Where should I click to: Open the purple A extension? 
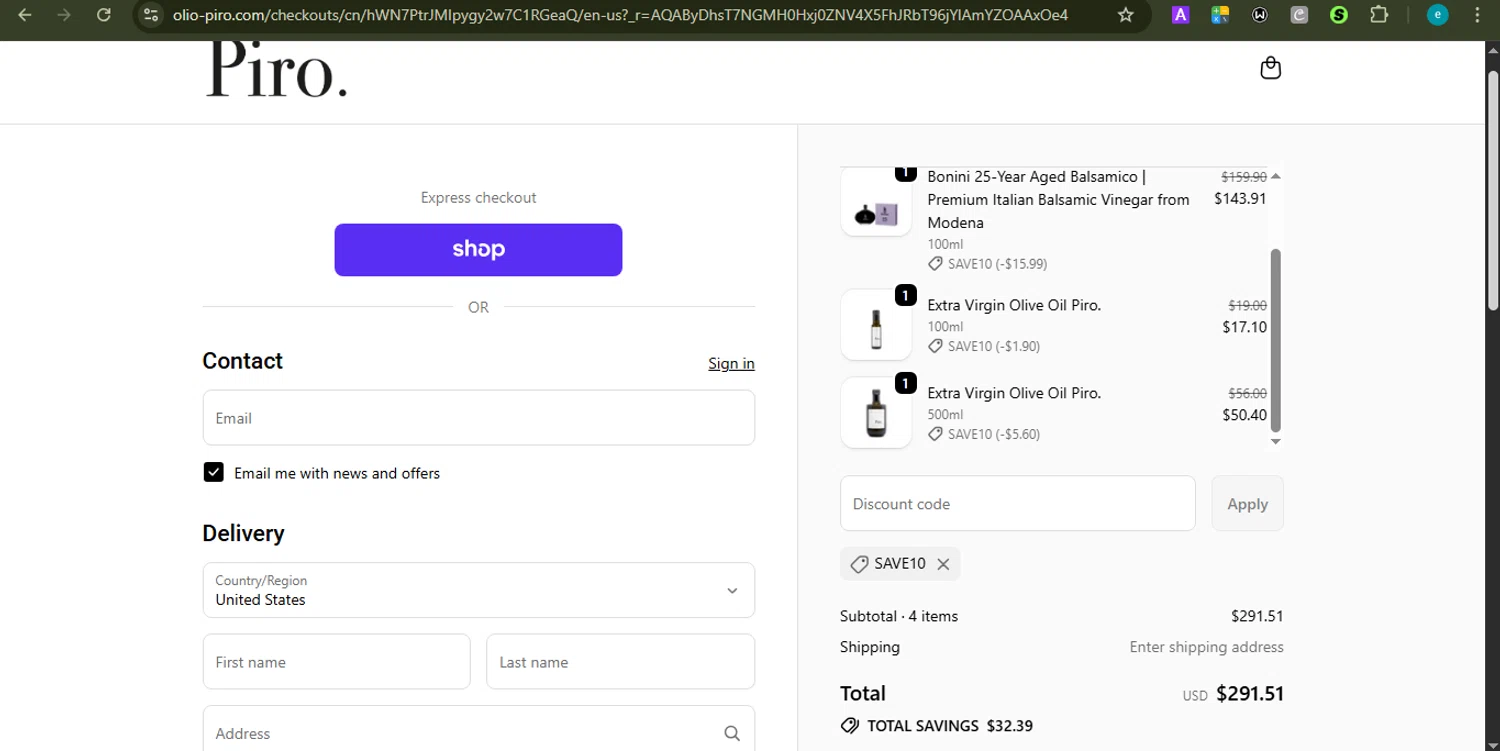pyautogui.click(x=1180, y=15)
